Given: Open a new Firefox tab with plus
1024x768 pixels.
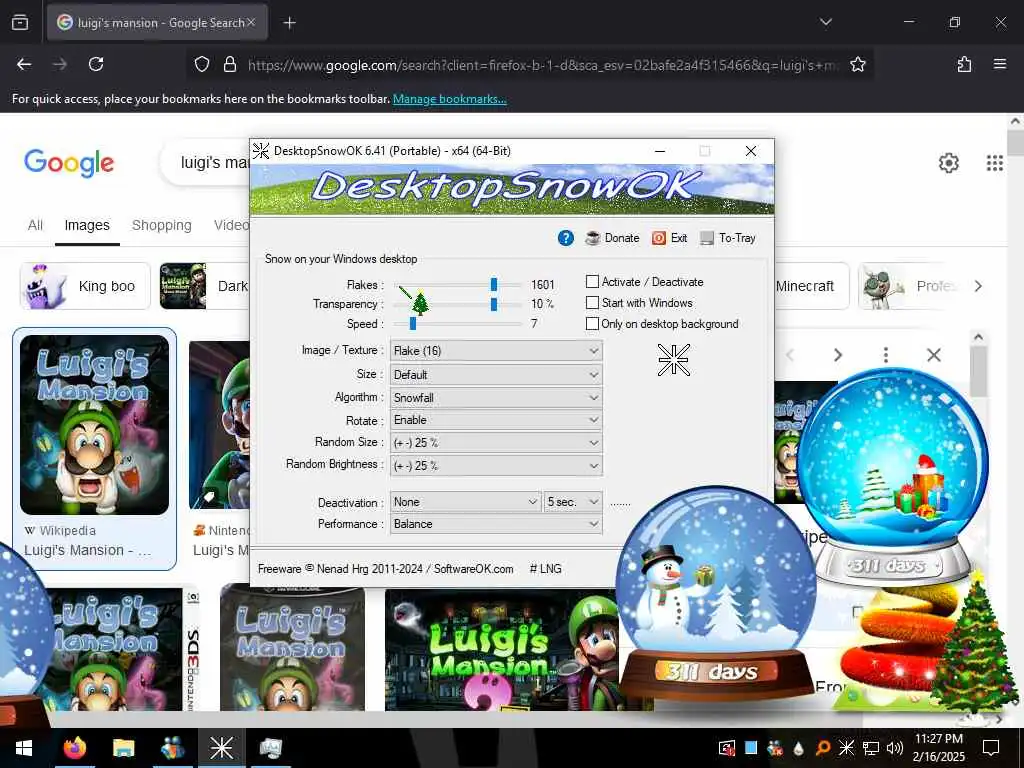Looking at the screenshot, I should [x=289, y=23].
